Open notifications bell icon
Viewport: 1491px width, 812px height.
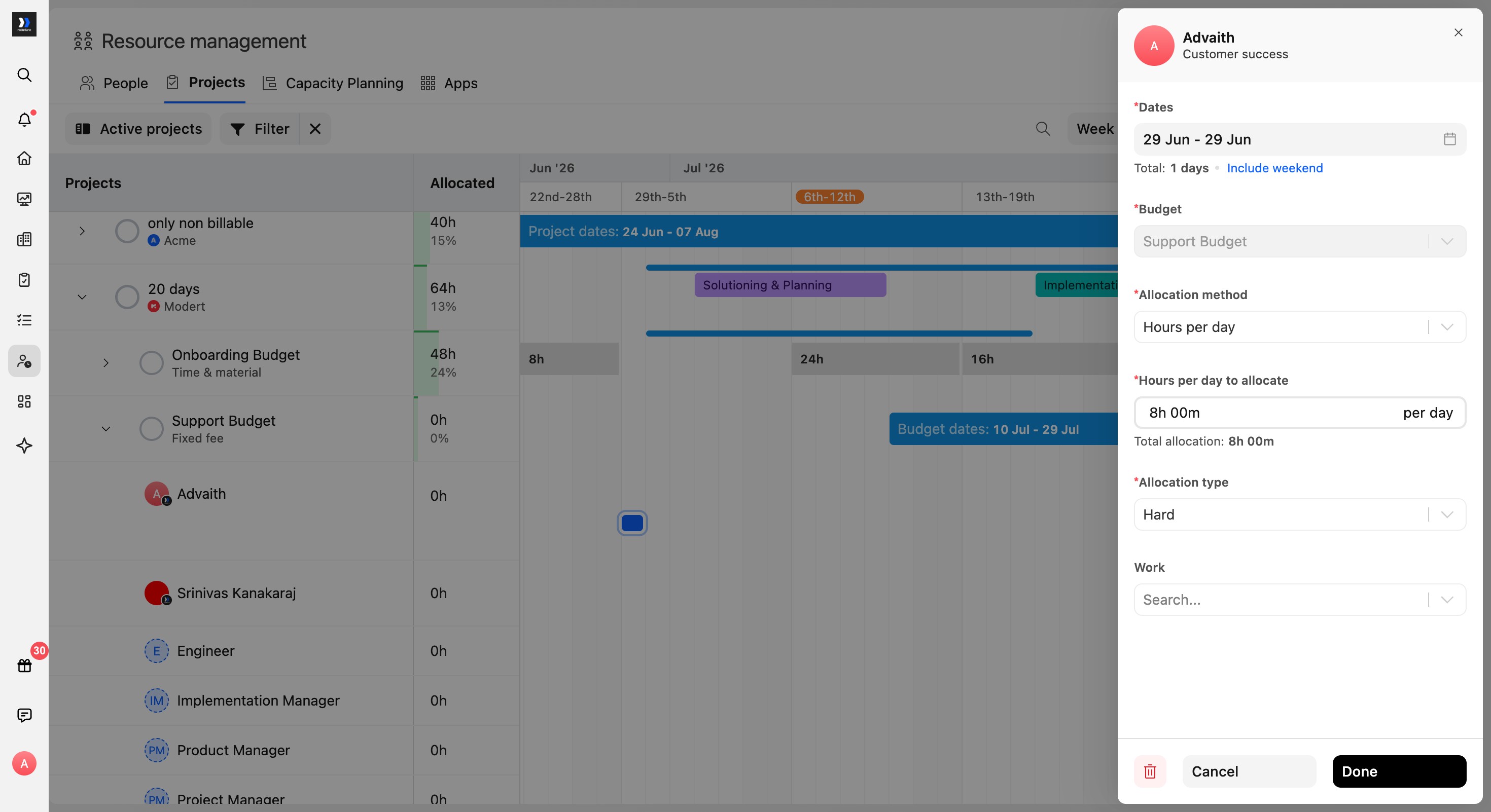(24, 120)
